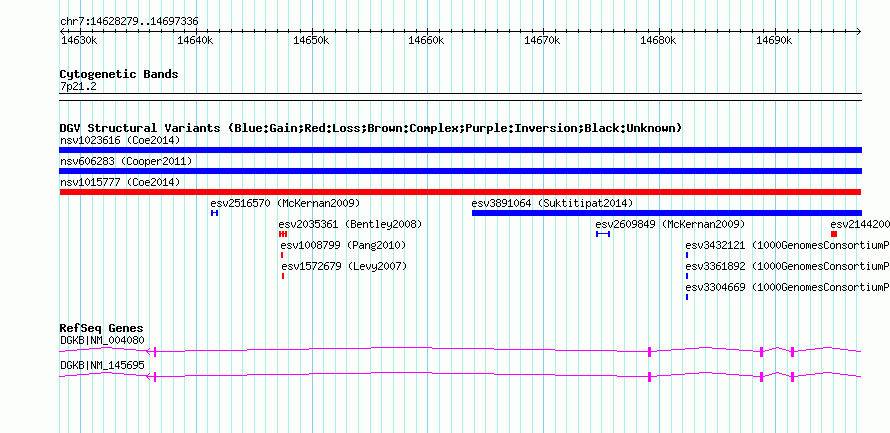Click the 14690k ruler tick label
Viewport: 890px width, 433px height.
click(x=774, y=41)
